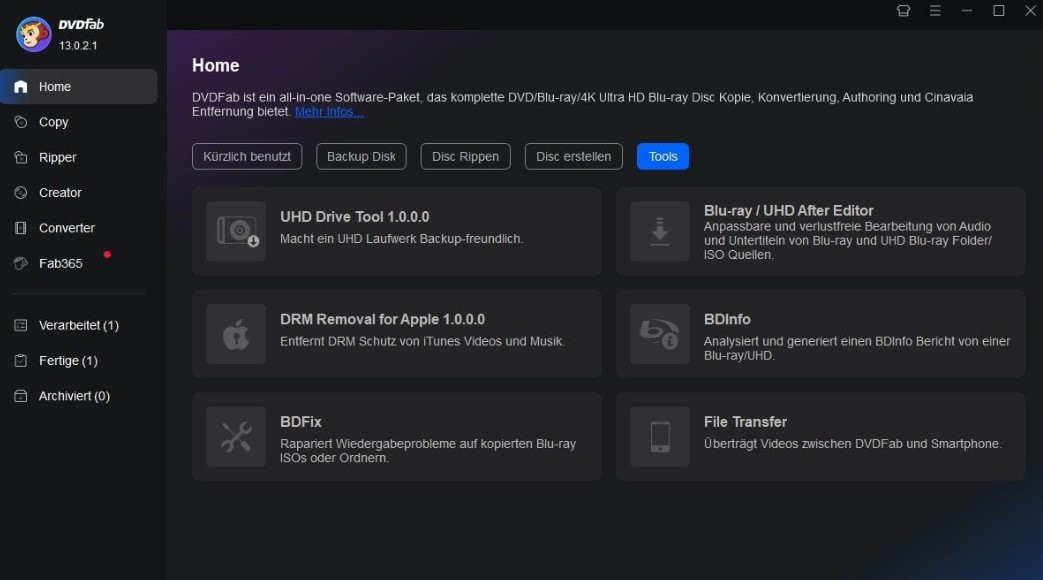Image resolution: width=1043 pixels, height=580 pixels.
Task: Maximize the DVDFab window
Action: point(999,11)
